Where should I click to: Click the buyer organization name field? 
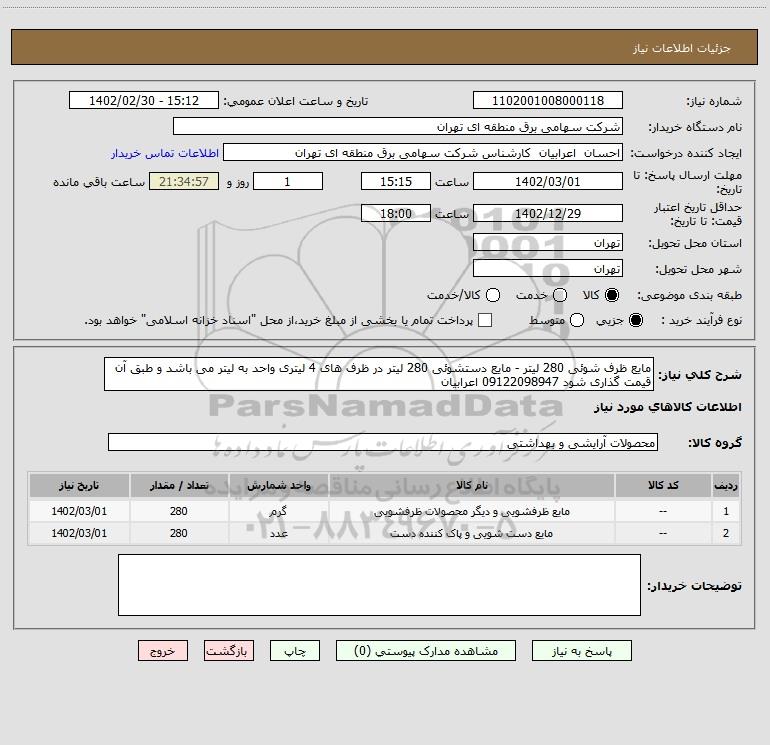398,126
